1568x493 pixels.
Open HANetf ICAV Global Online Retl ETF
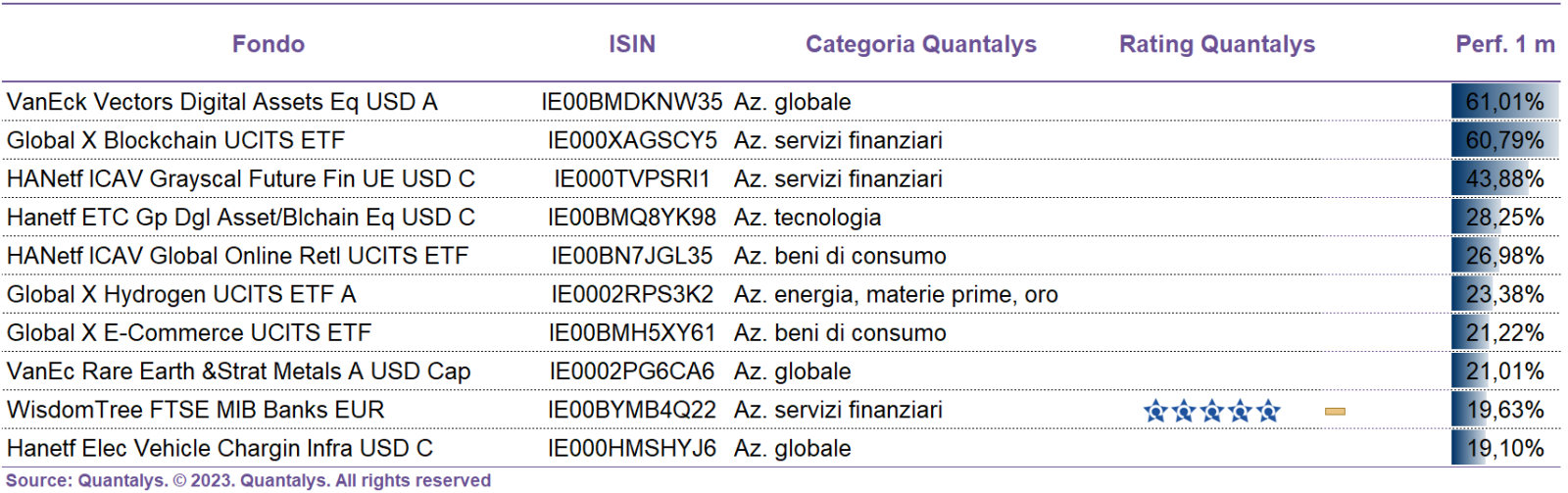click(238, 256)
